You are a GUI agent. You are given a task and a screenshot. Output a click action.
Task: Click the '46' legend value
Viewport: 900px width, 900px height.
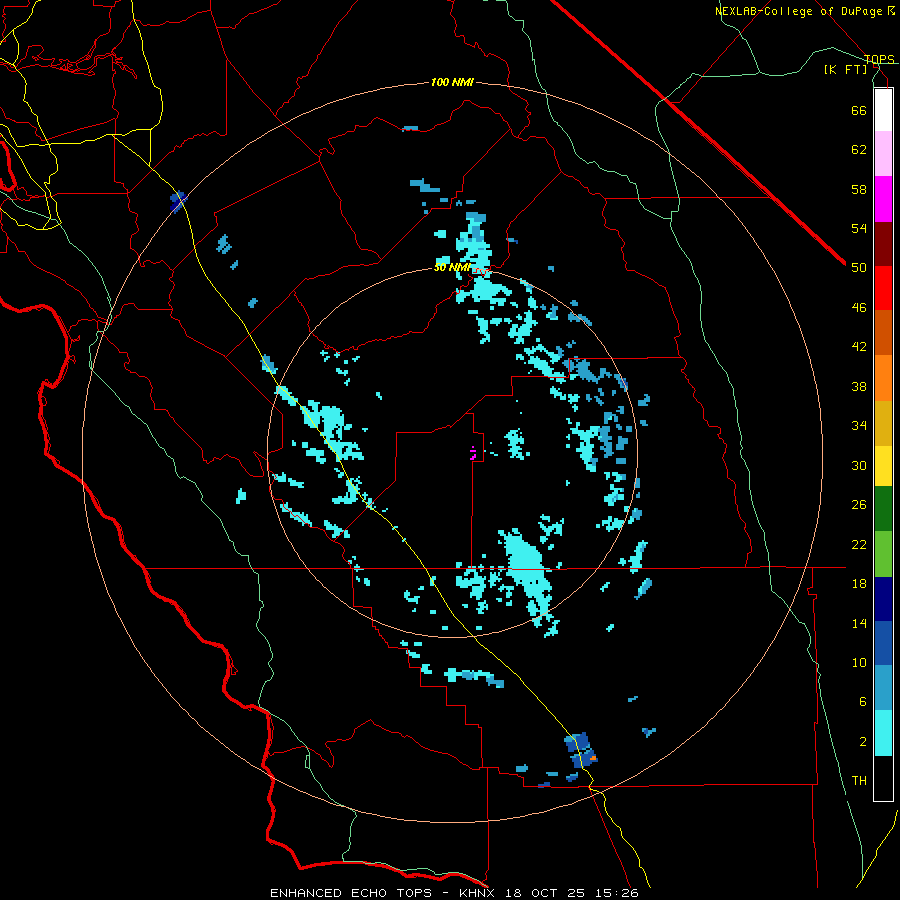[x=859, y=308]
